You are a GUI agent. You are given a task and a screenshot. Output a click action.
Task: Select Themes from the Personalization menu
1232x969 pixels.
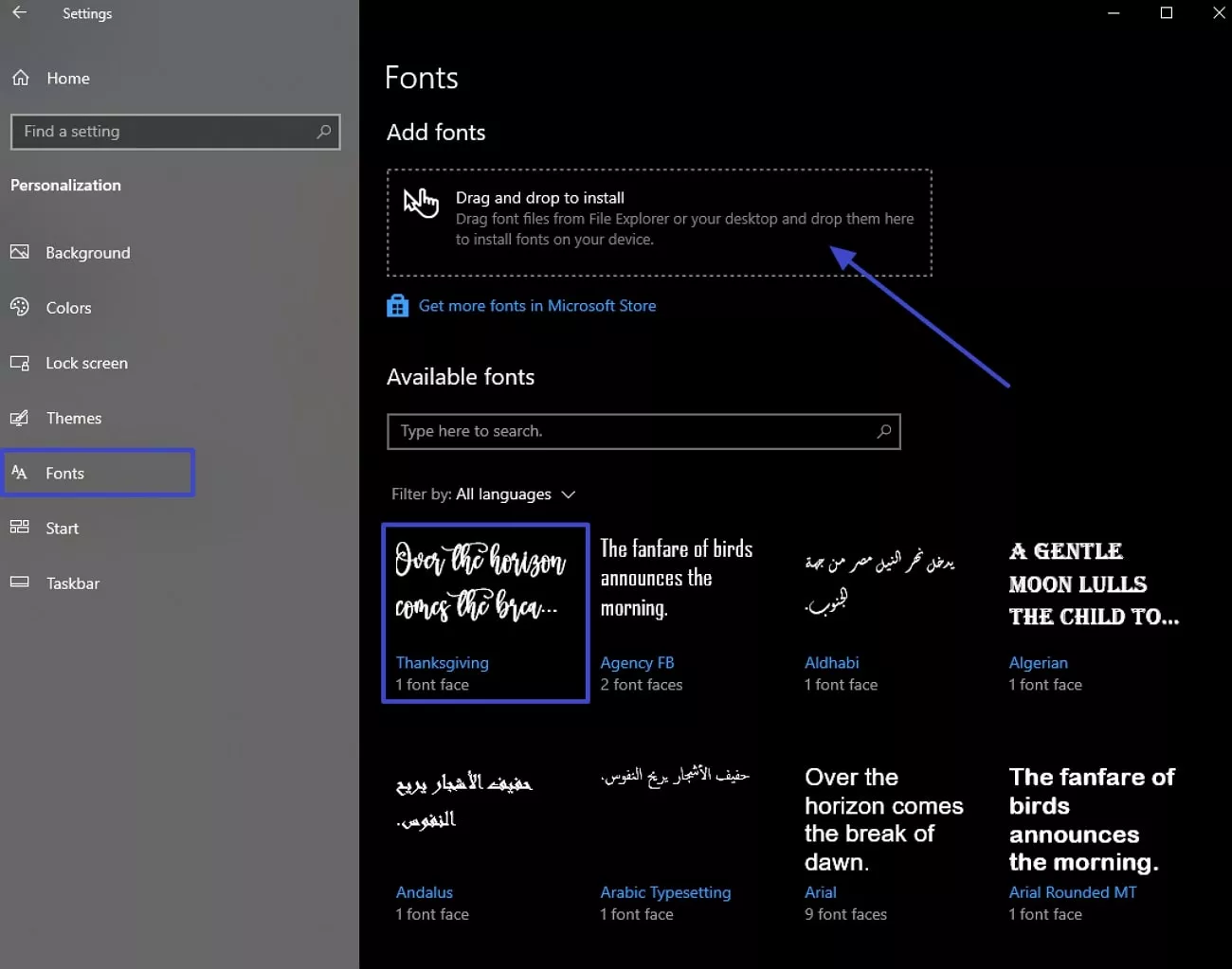click(74, 418)
